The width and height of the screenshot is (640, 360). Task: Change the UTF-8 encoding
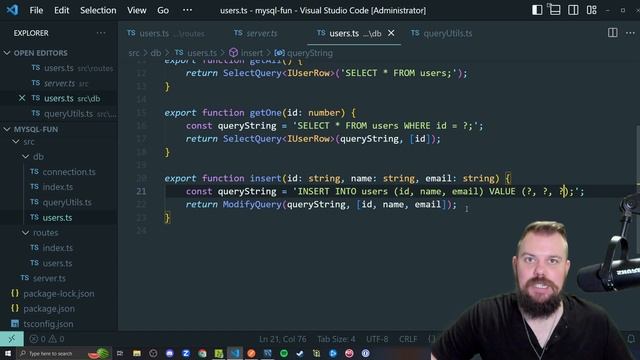point(377,339)
